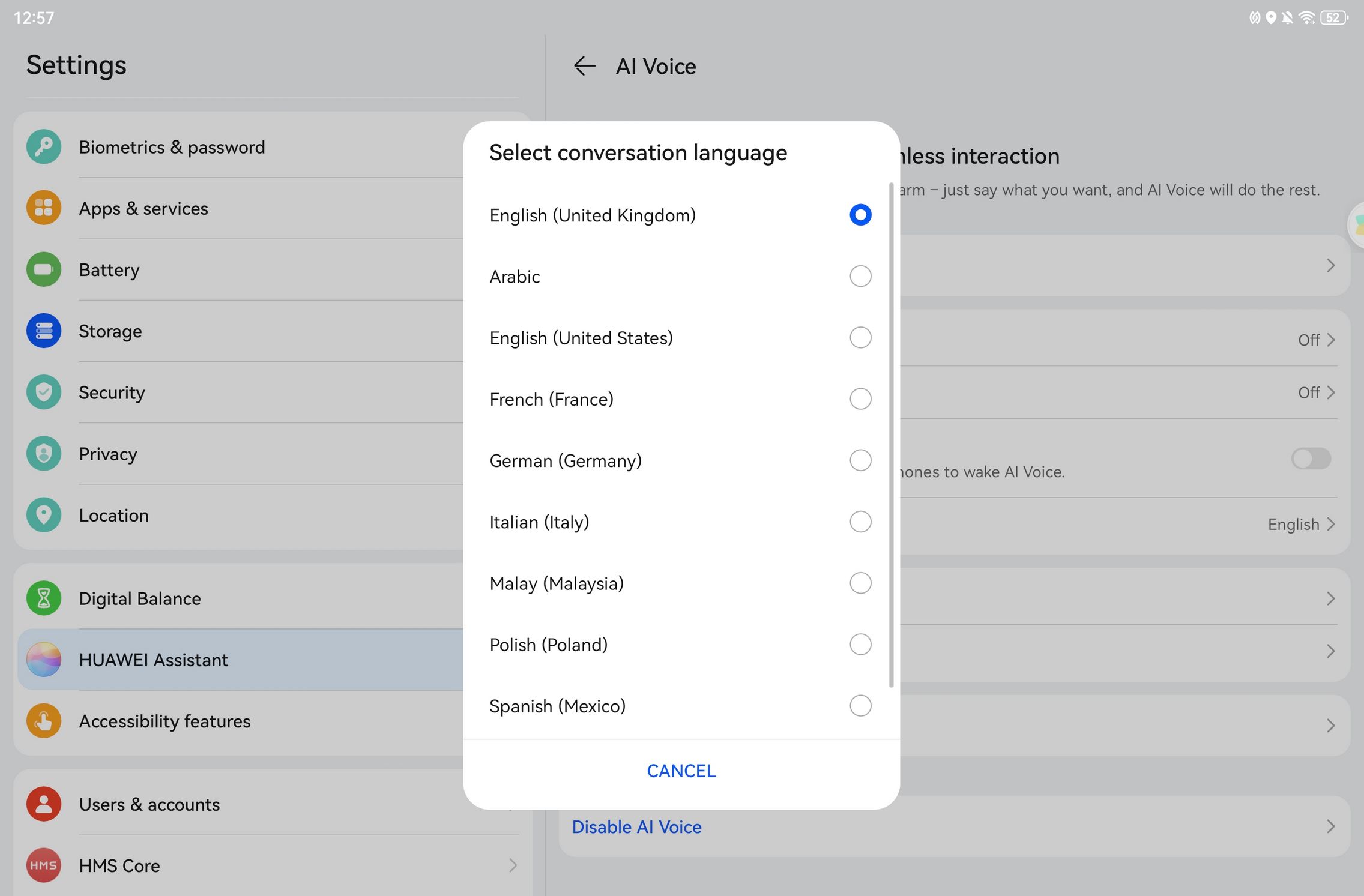Expand the Disable AI Voice row chevron
Screen dimensions: 1364x896
pos(1330,827)
